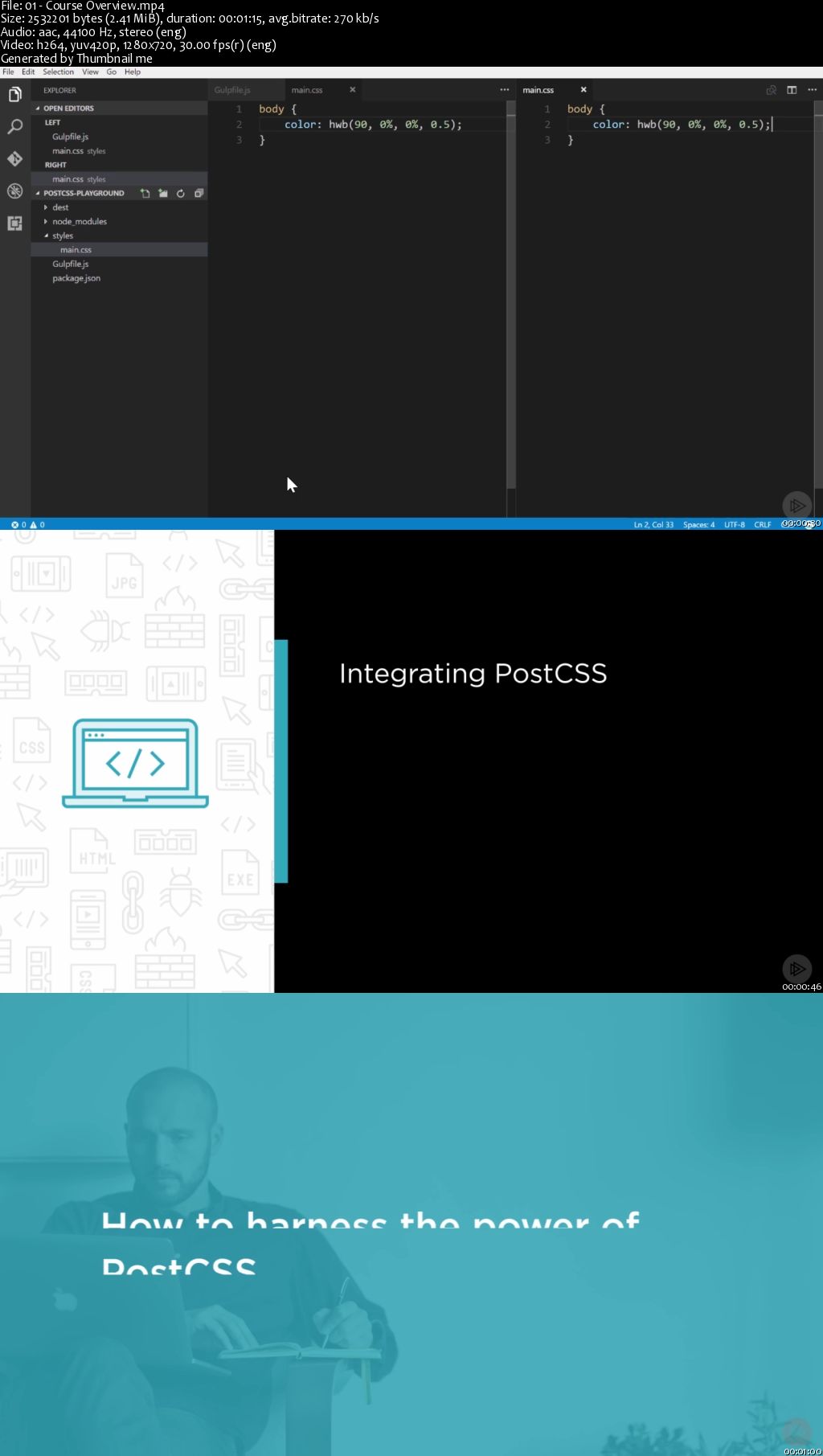The width and height of the screenshot is (823, 1456).
Task: Click New File icon in POSTCSS-PLAYGROUND header
Action: click(x=145, y=194)
